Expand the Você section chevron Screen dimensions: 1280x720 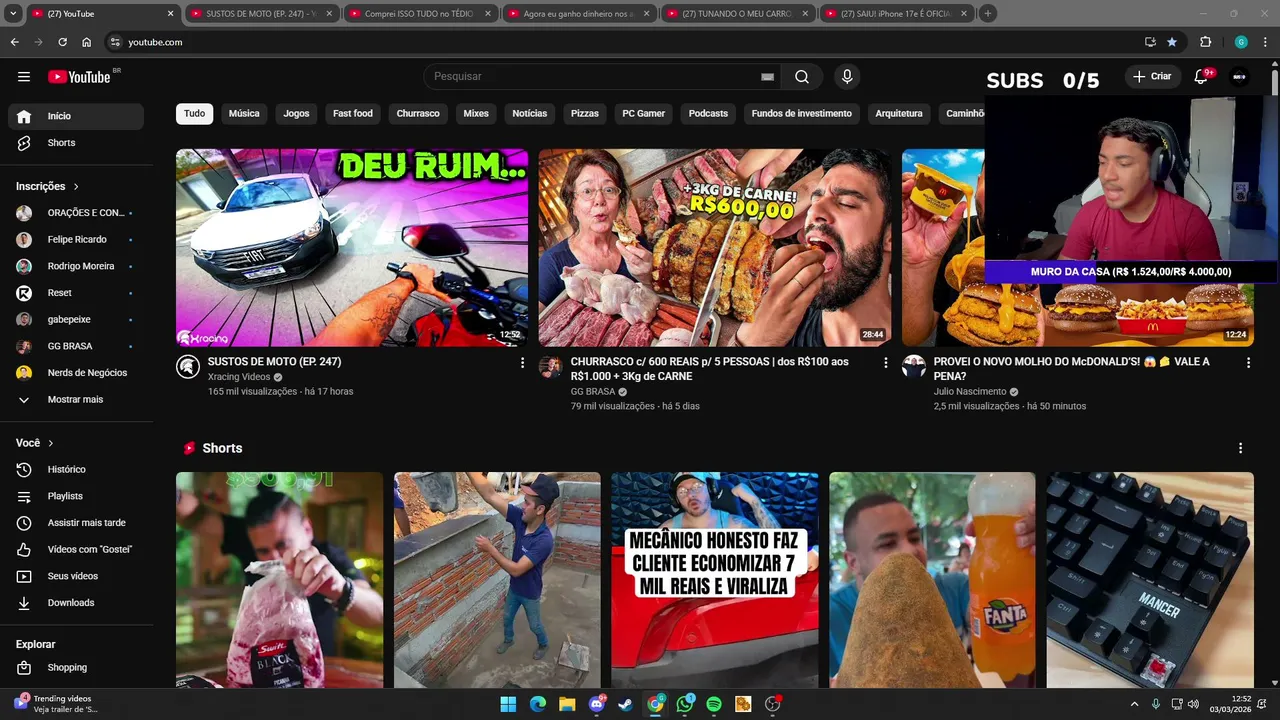click(51, 443)
